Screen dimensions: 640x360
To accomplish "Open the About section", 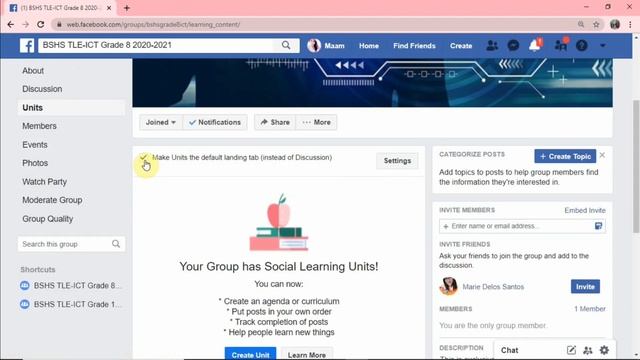I will tap(33, 71).
